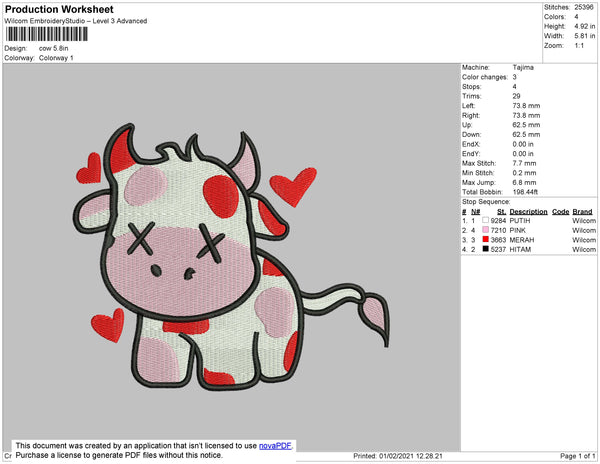This screenshot has height=464, width=600.
Task: Click the 'Production Worksheet' title
Action: 59,9
